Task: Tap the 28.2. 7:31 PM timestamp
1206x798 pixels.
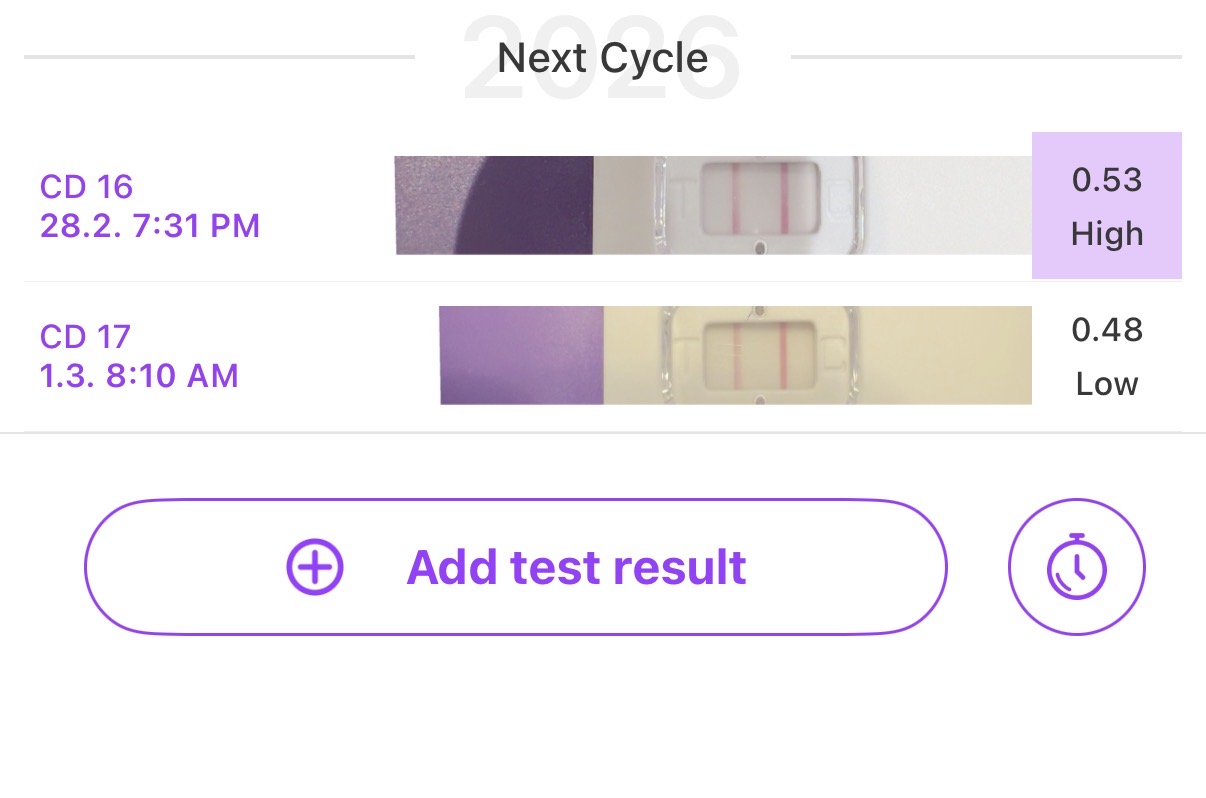Action: [x=150, y=226]
